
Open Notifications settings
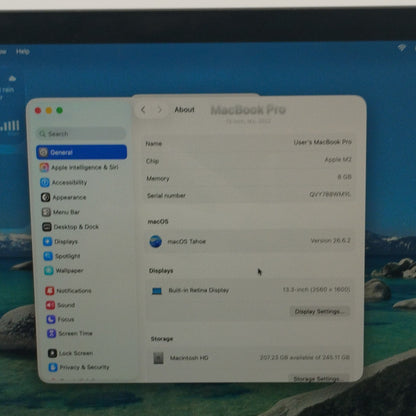(x=68, y=291)
